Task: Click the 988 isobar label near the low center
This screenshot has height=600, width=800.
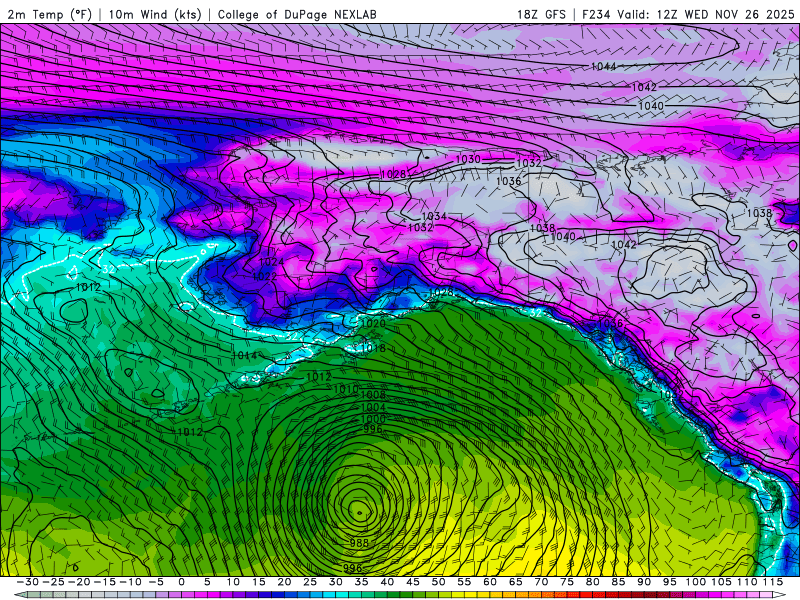Action: pos(359,543)
